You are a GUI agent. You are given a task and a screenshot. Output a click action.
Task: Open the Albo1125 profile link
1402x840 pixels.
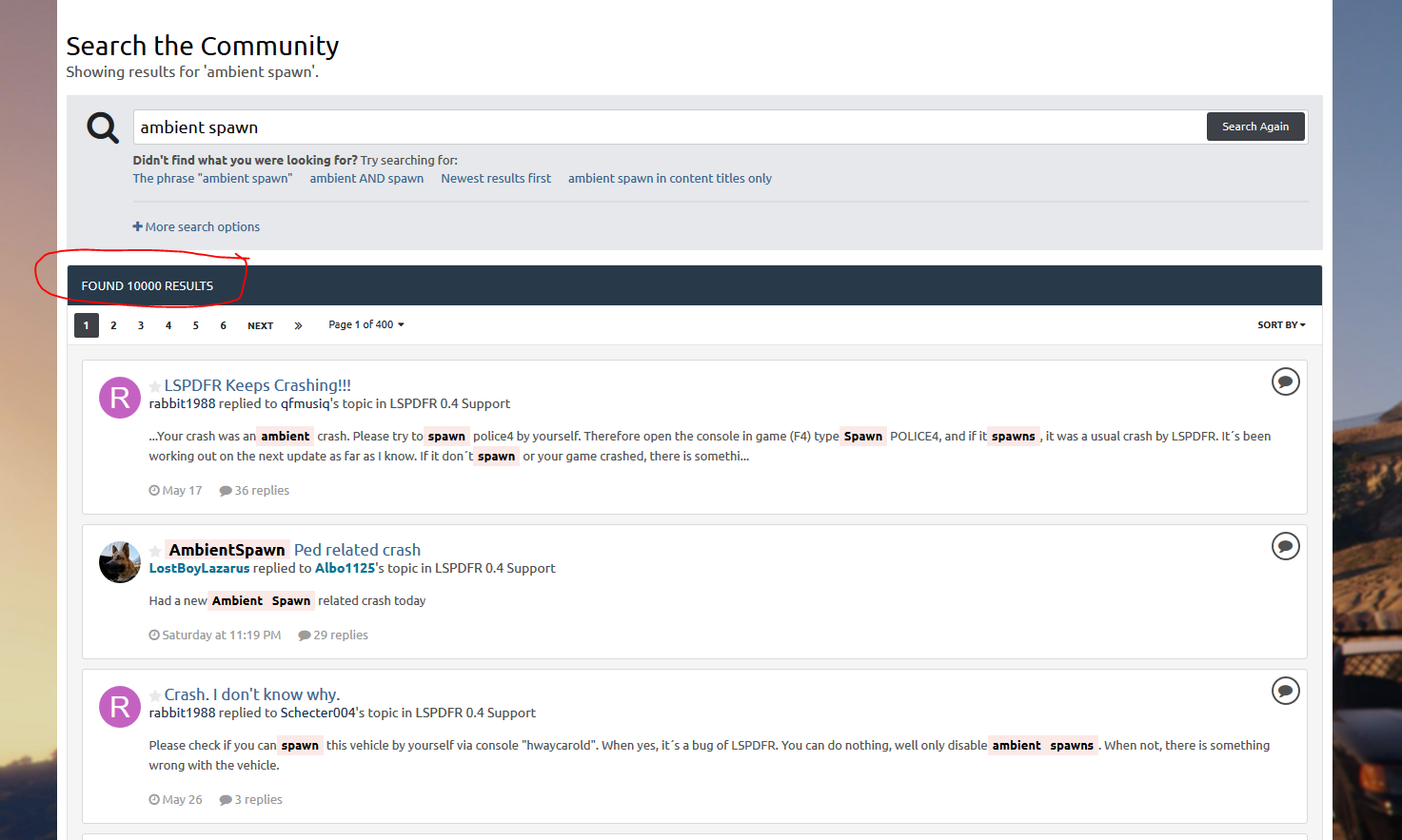coord(345,569)
